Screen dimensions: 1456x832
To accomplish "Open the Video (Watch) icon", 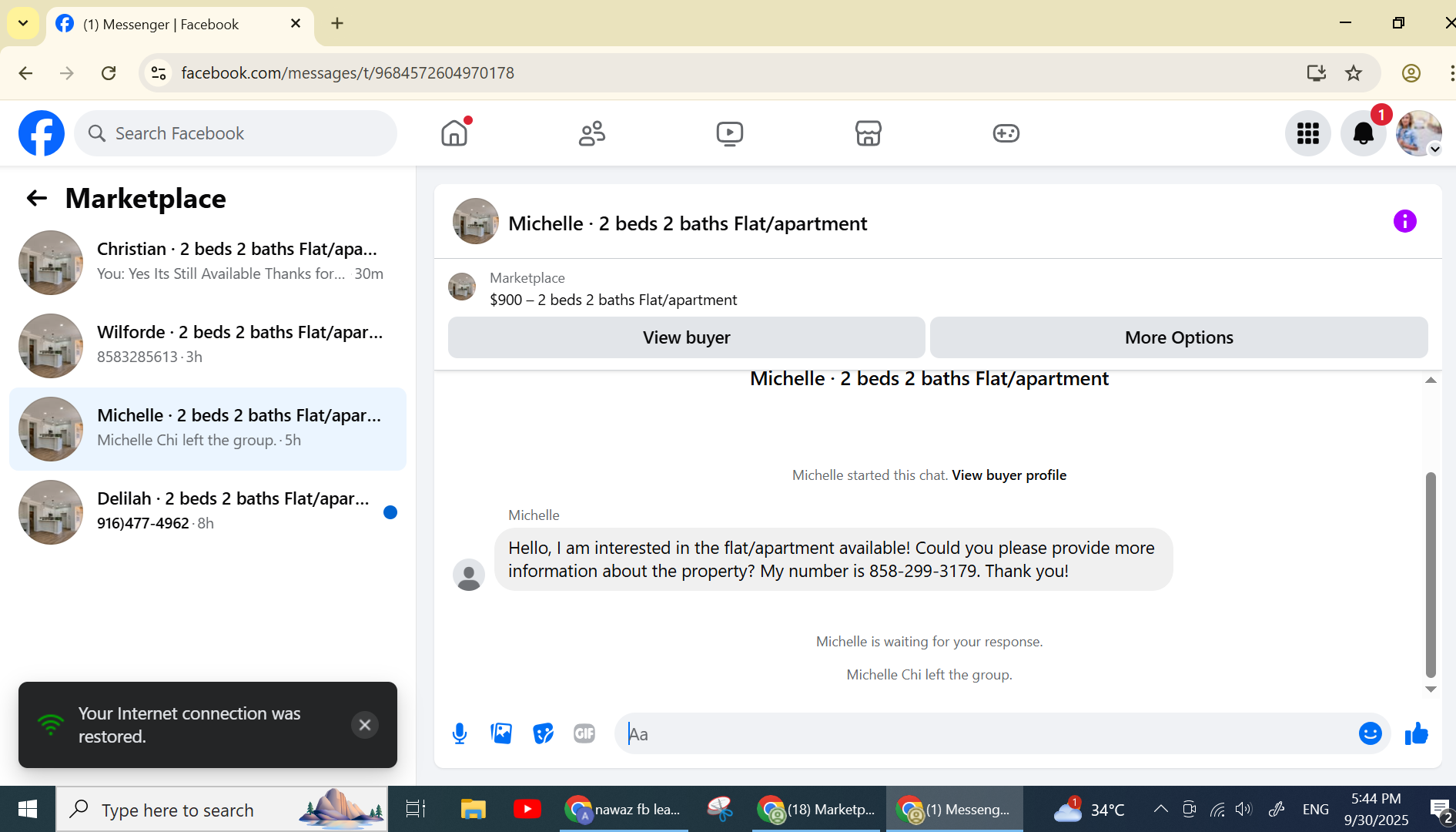I will point(730,133).
